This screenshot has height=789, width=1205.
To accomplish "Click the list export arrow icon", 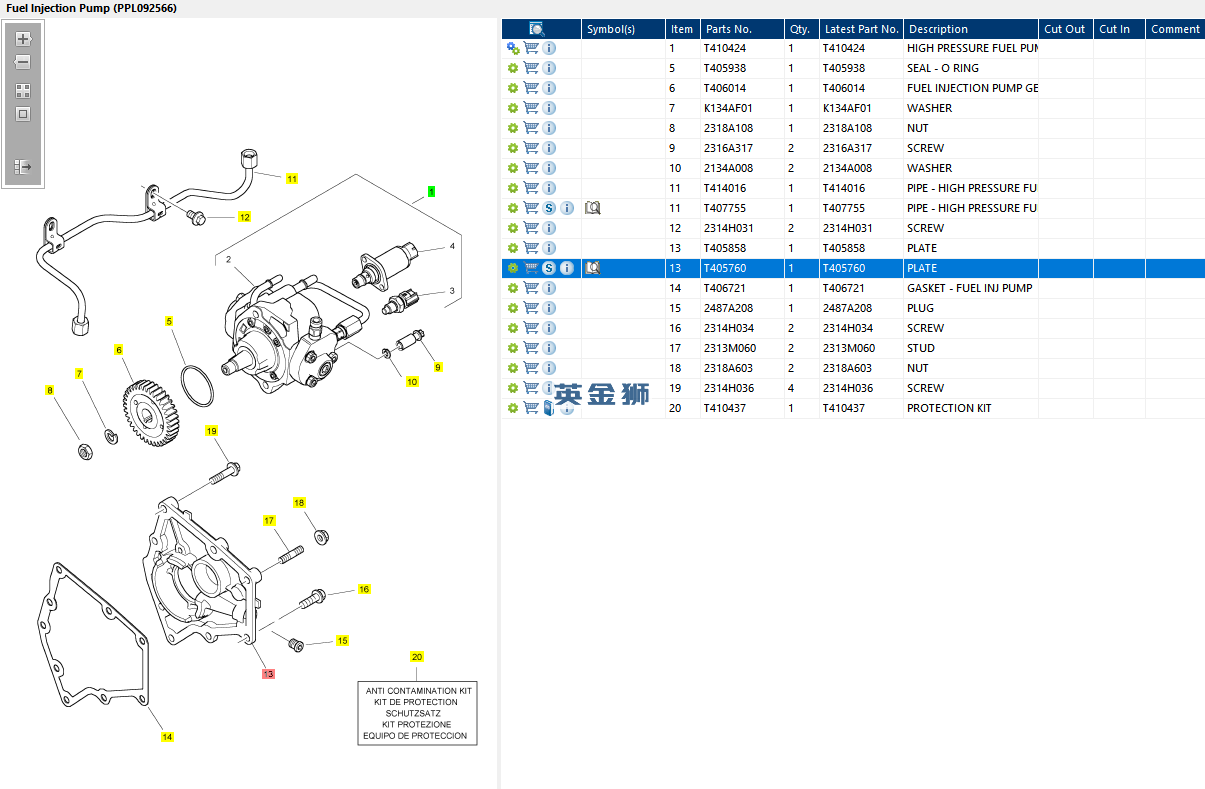I will (x=23, y=166).
